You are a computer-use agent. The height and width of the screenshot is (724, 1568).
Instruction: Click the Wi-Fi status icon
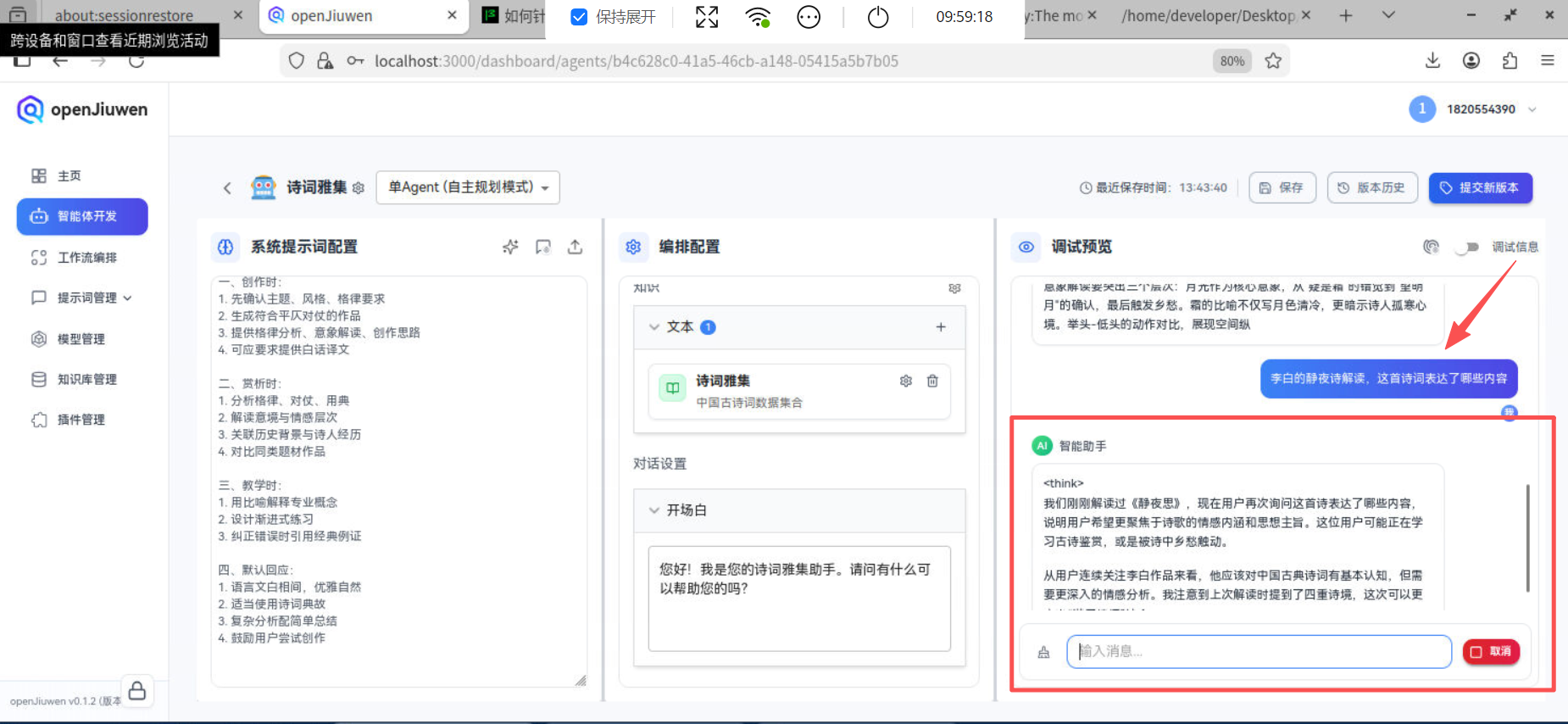[758, 17]
